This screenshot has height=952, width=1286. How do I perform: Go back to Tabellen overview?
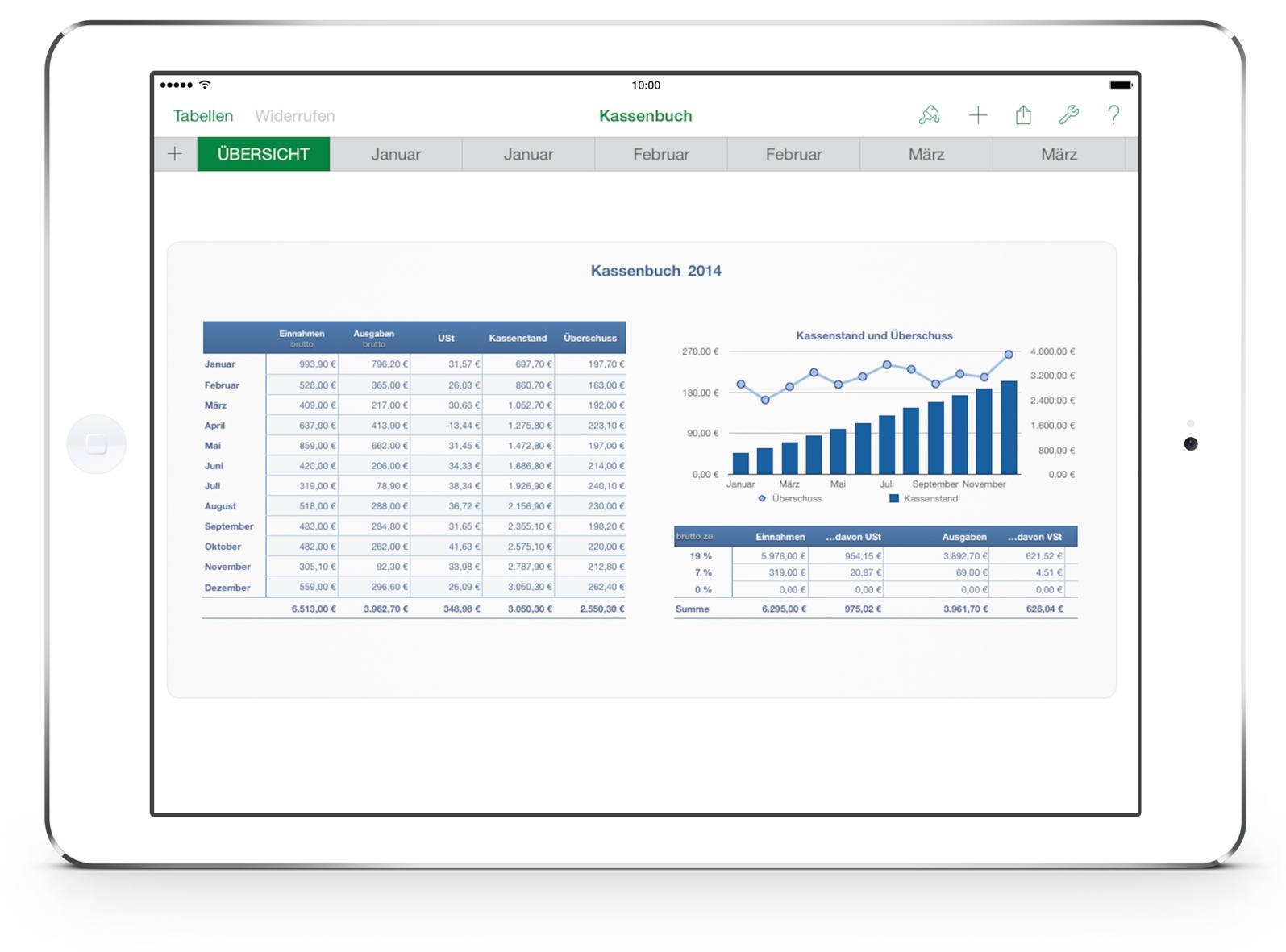point(203,116)
